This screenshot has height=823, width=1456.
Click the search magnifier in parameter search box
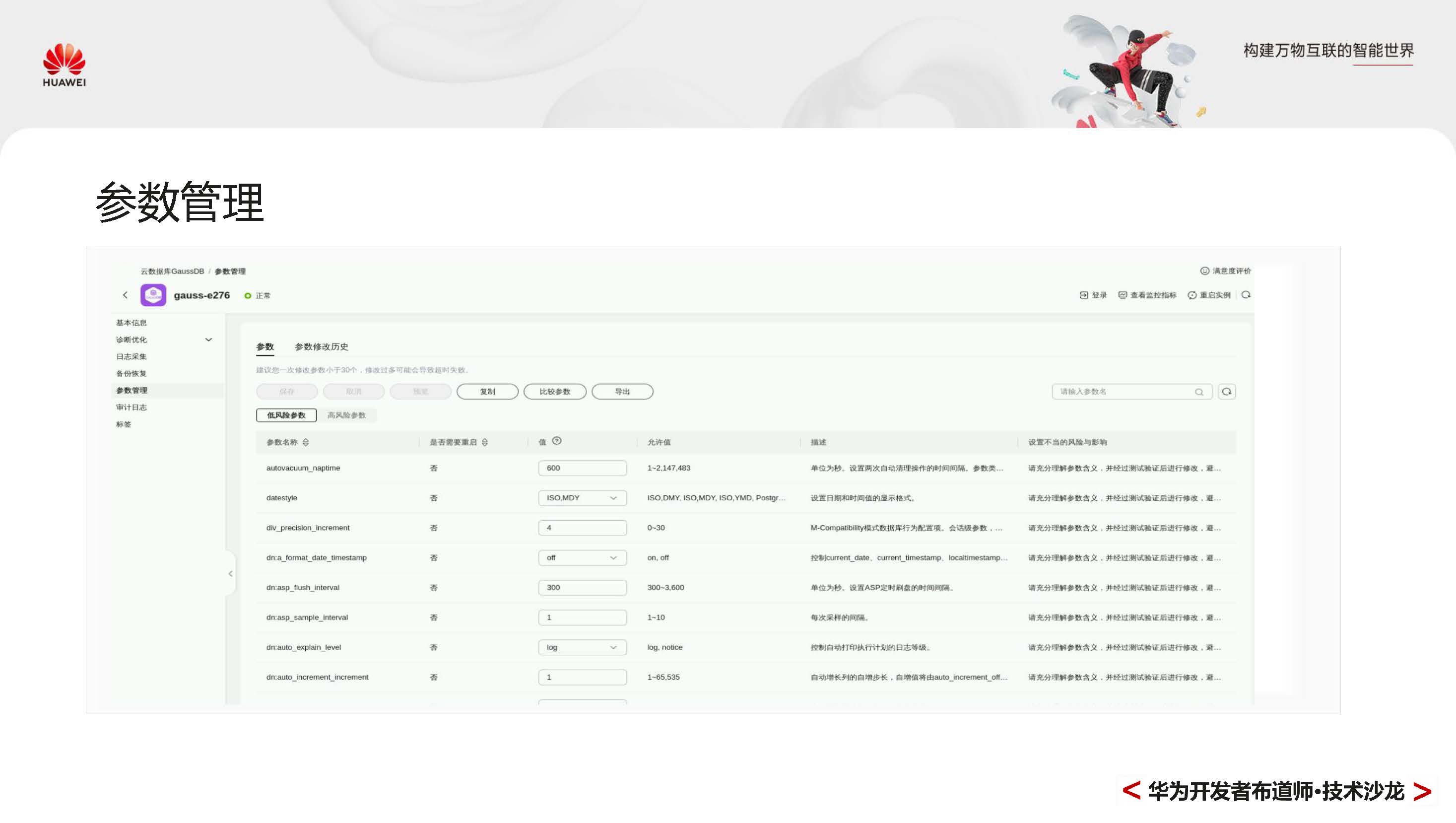pyautogui.click(x=1199, y=391)
